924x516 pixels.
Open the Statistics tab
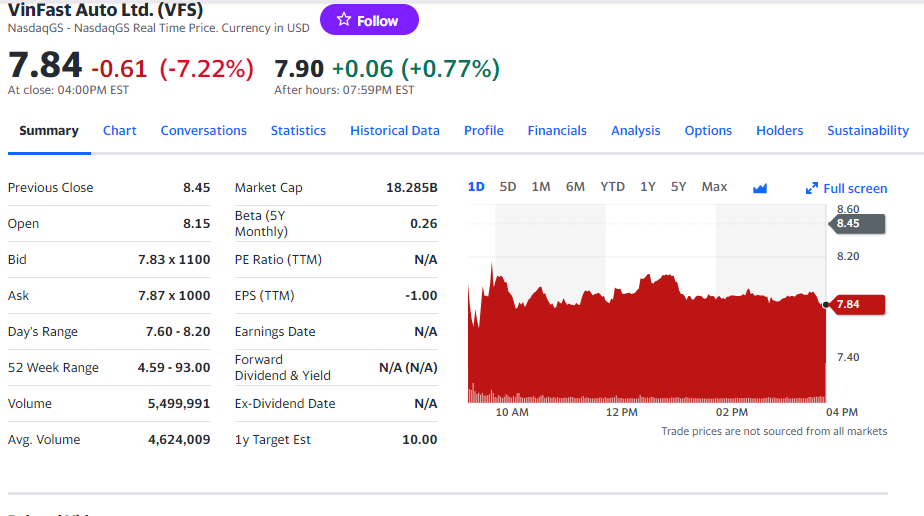click(298, 131)
